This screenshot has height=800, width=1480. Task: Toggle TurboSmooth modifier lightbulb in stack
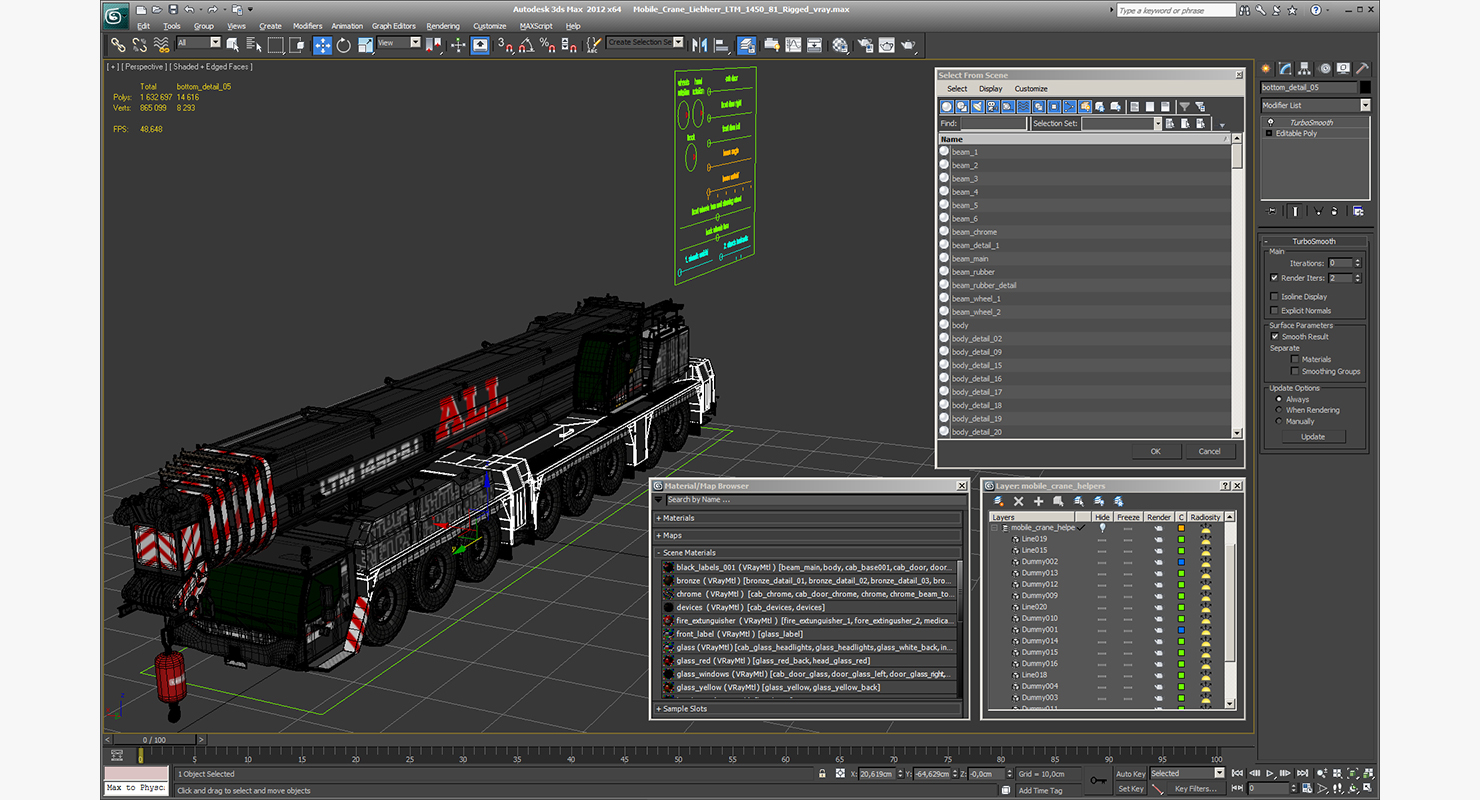click(1270, 122)
